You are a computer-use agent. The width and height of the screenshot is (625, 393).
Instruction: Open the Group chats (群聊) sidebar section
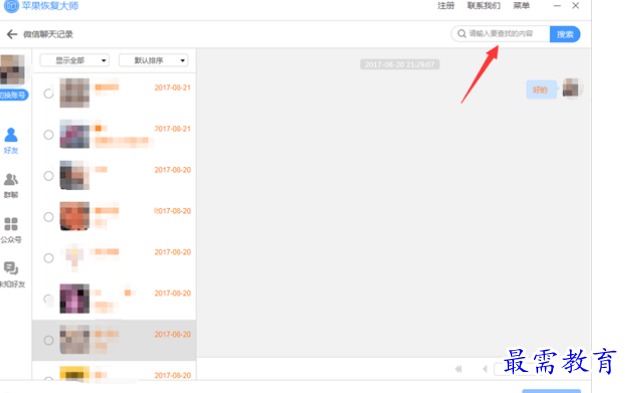coord(11,185)
